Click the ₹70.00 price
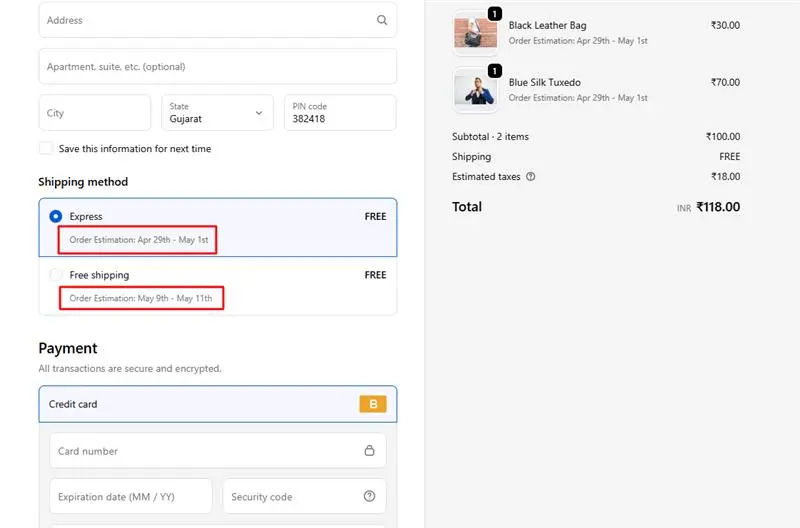This screenshot has height=528, width=800. (x=725, y=82)
